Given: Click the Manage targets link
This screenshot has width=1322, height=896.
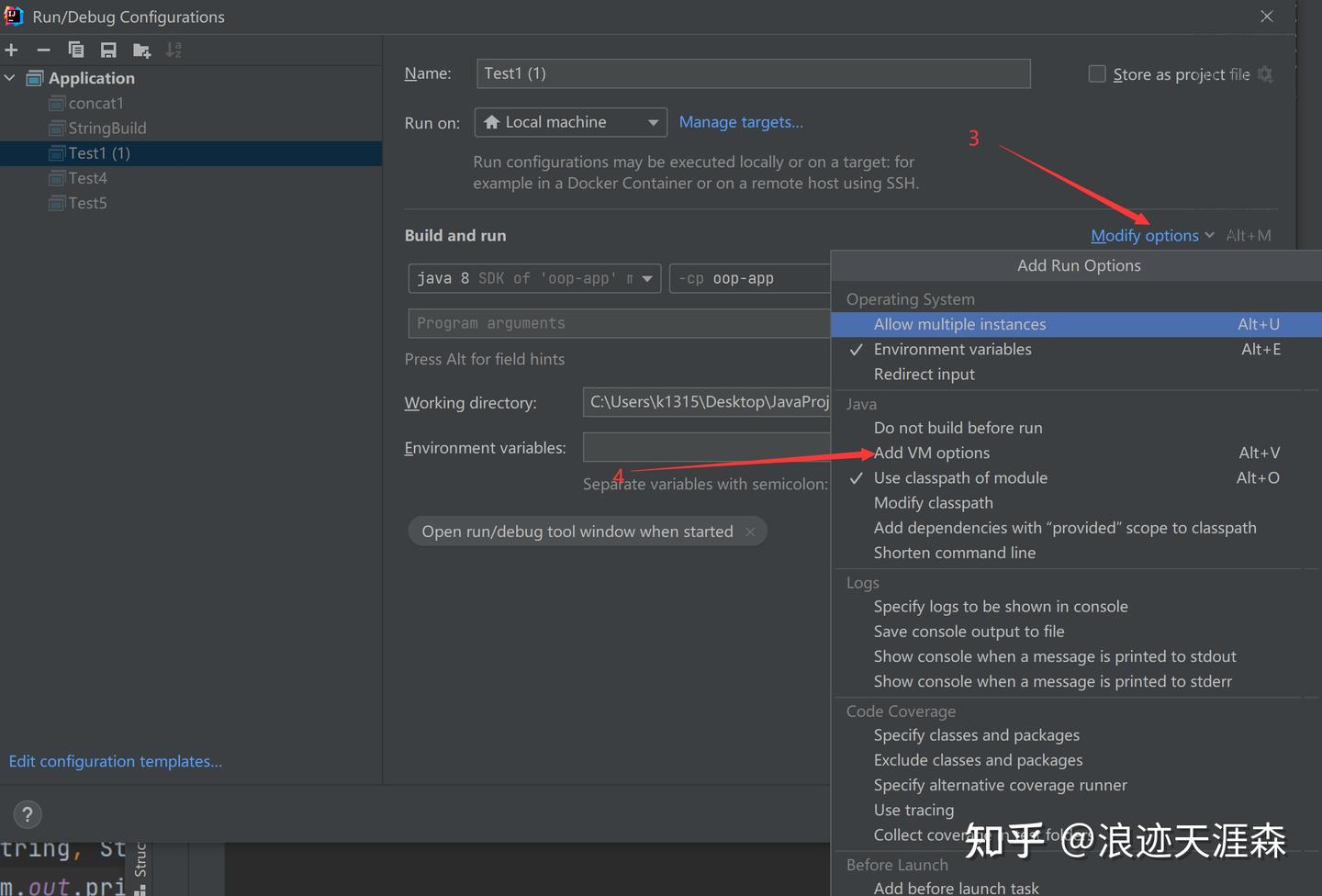Looking at the screenshot, I should 741,121.
